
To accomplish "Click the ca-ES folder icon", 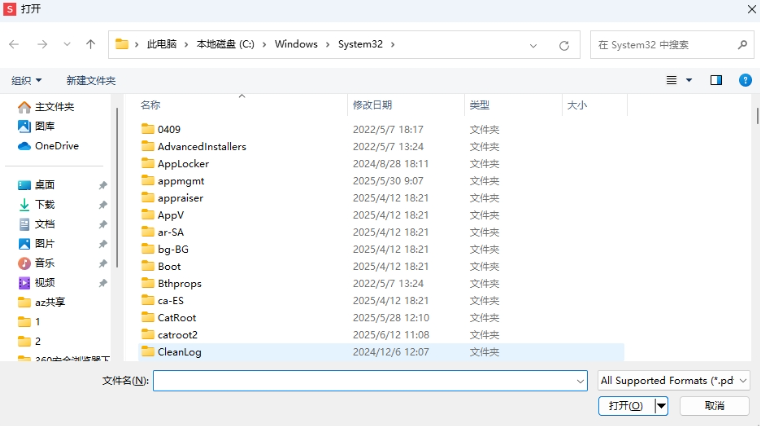I will click(x=148, y=300).
